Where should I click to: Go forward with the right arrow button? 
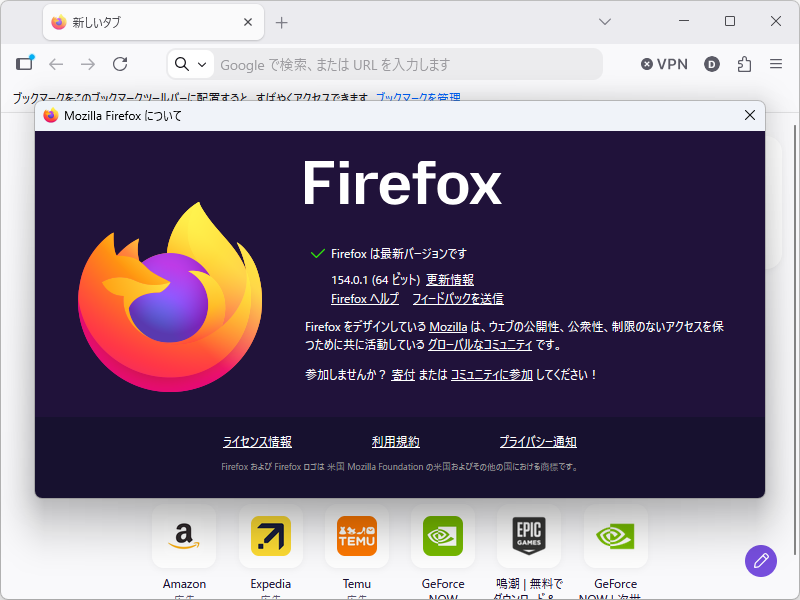point(88,64)
